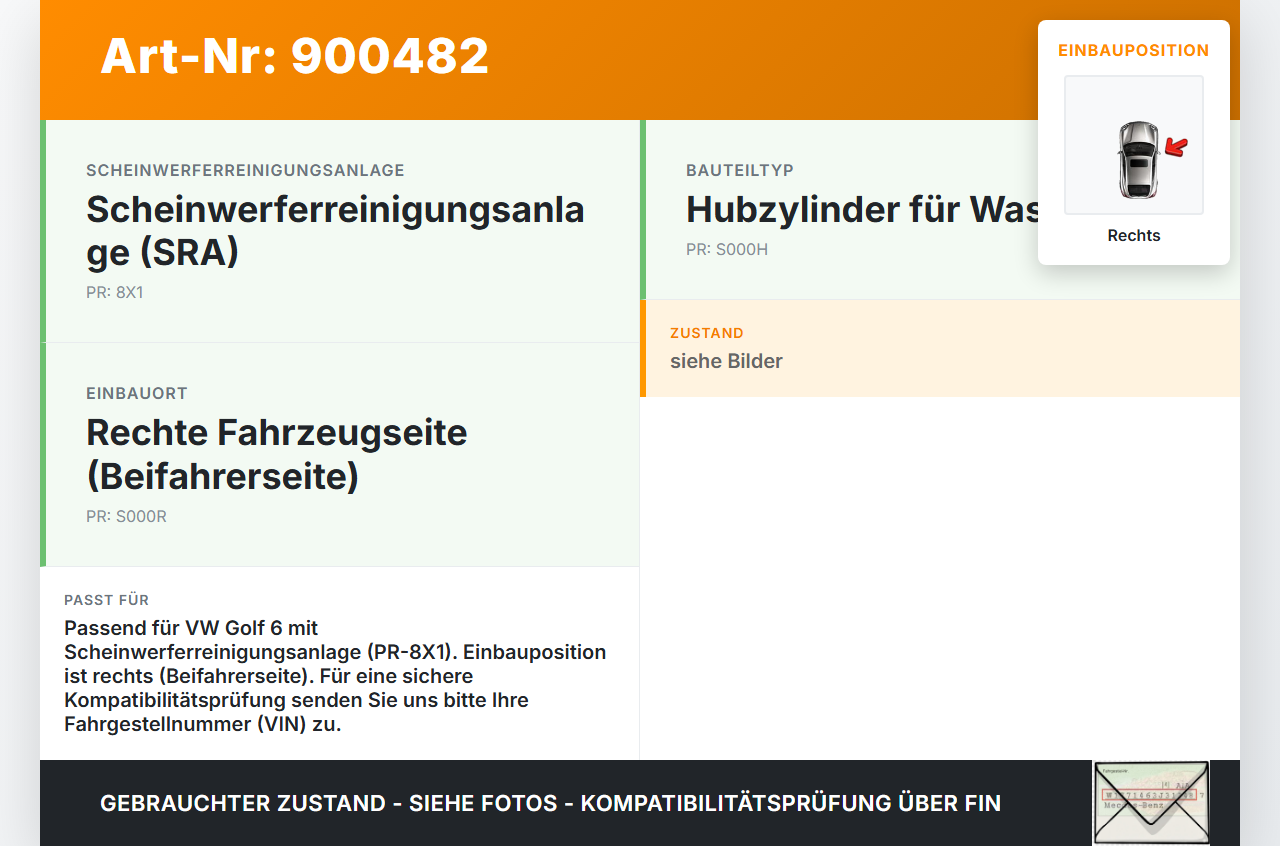Click the 'GEBRAUCHTER ZUSTAND - SIEHE FOTOS' footer text
This screenshot has height=846, width=1280.
(550, 803)
